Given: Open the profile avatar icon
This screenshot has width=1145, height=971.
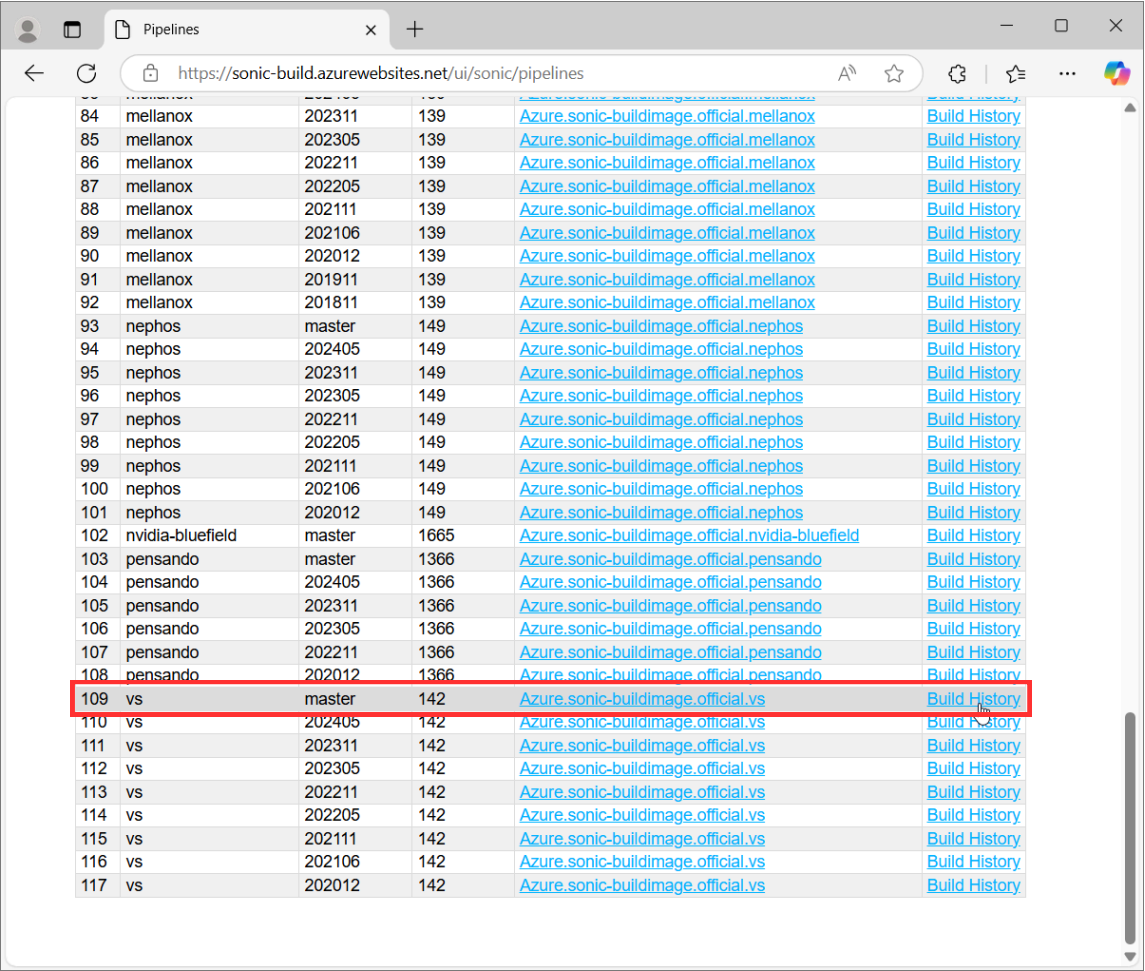Looking at the screenshot, I should (x=28, y=29).
